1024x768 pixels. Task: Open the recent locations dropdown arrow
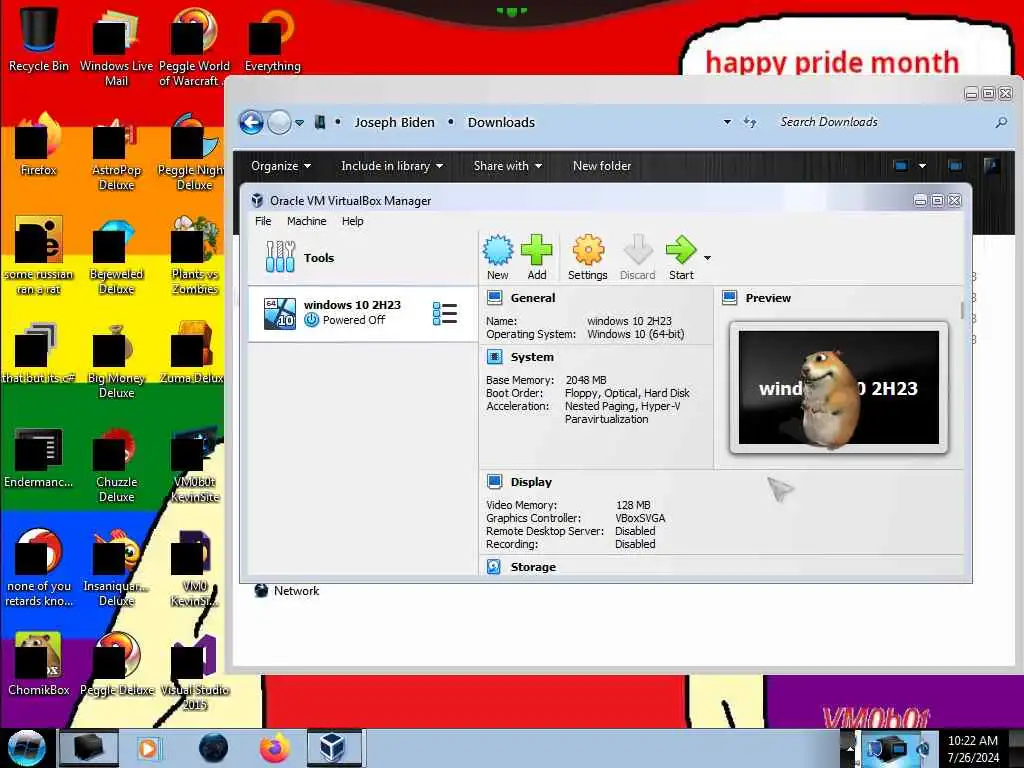299,123
